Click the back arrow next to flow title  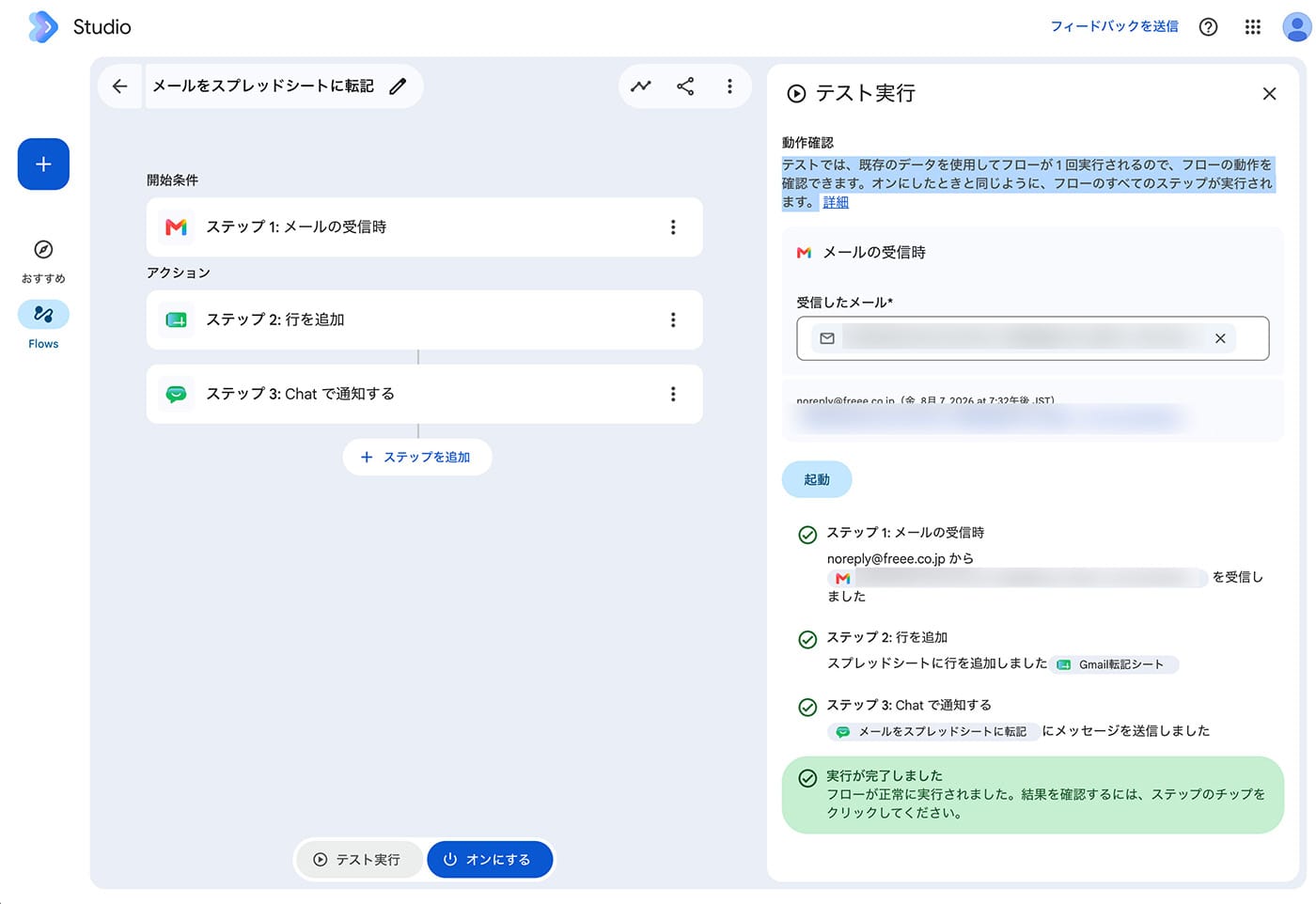pyautogui.click(x=119, y=86)
